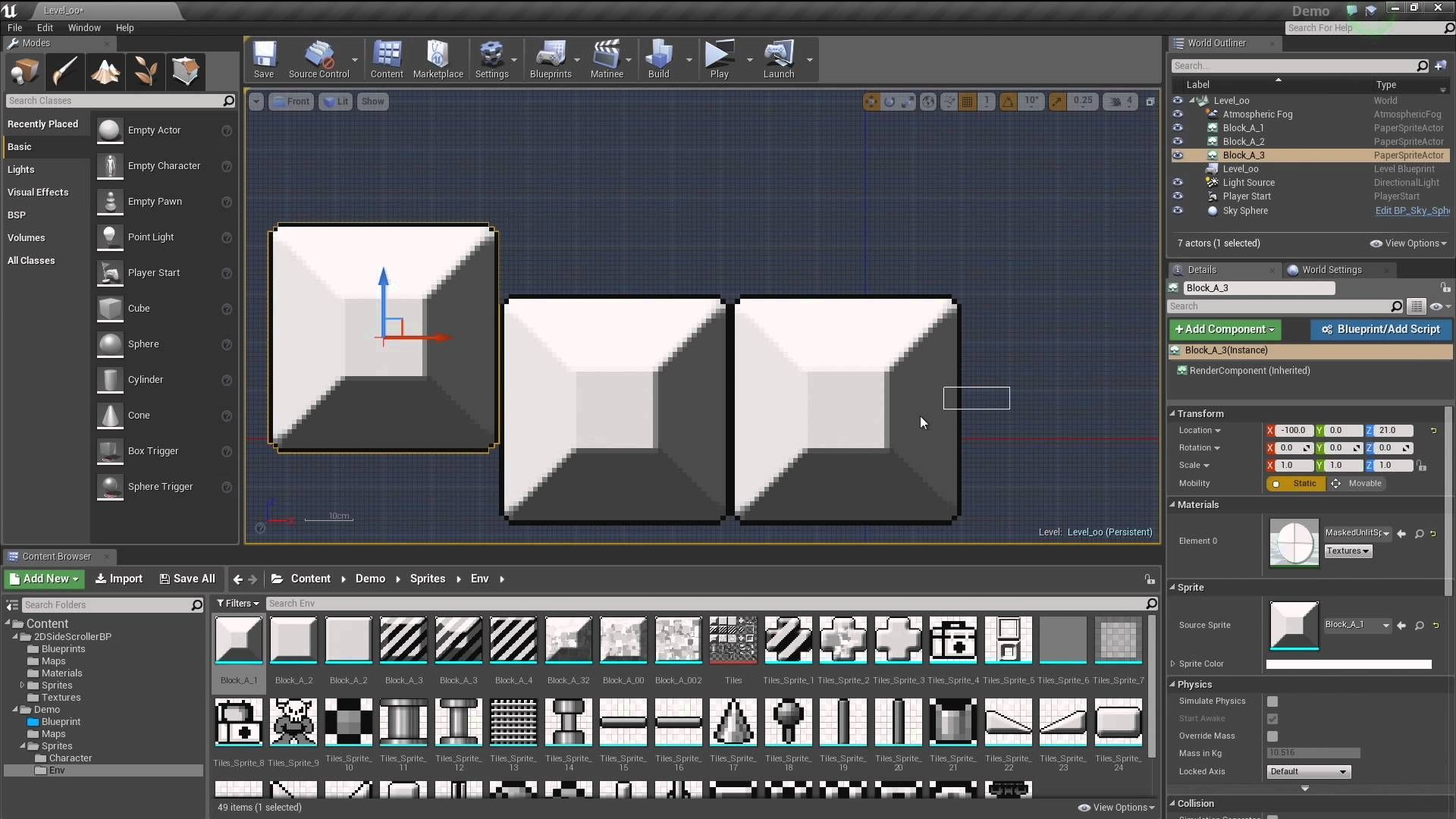Enable the Override Mass checkbox

pos(1272,736)
